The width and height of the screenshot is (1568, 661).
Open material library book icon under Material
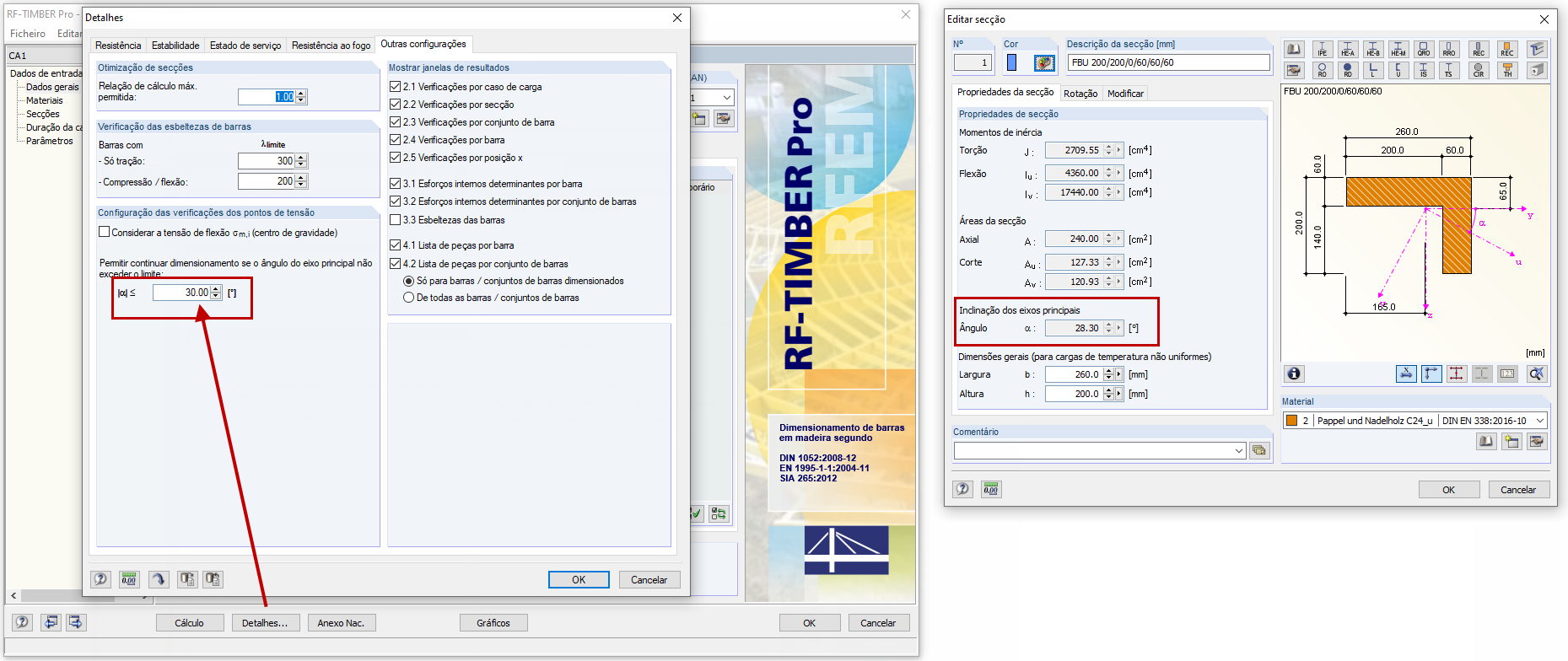coord(1486,441)
